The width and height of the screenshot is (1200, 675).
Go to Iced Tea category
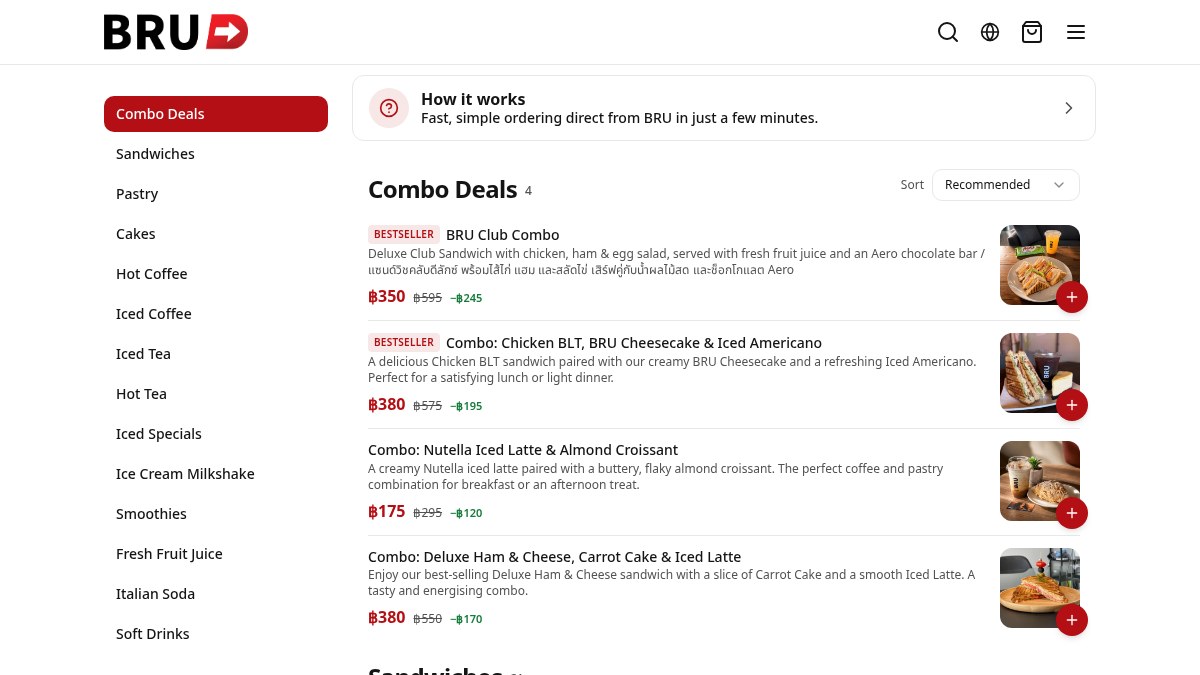(216, 354)
